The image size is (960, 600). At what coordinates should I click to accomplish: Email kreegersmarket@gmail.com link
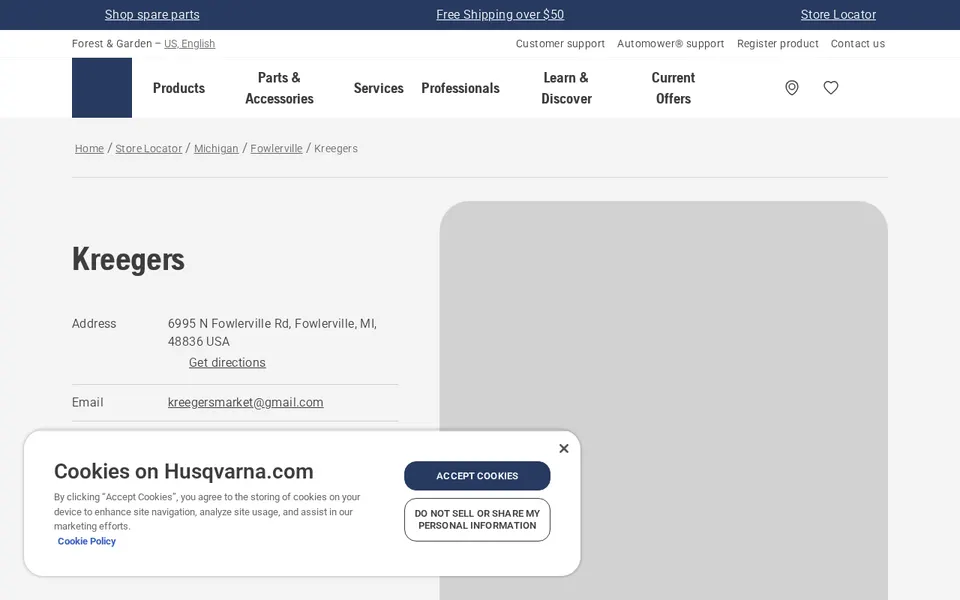coord(246,402)
